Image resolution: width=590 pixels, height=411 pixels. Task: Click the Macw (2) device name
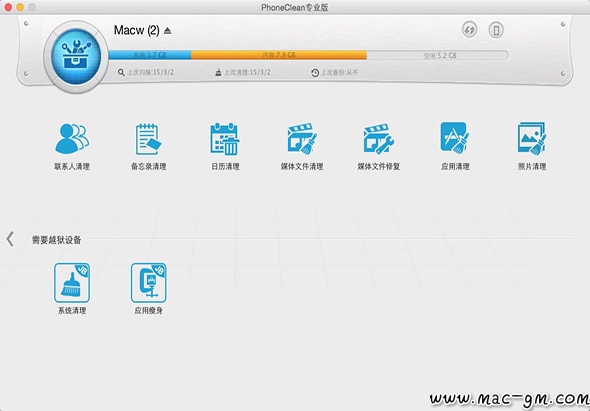coord(137,30)
